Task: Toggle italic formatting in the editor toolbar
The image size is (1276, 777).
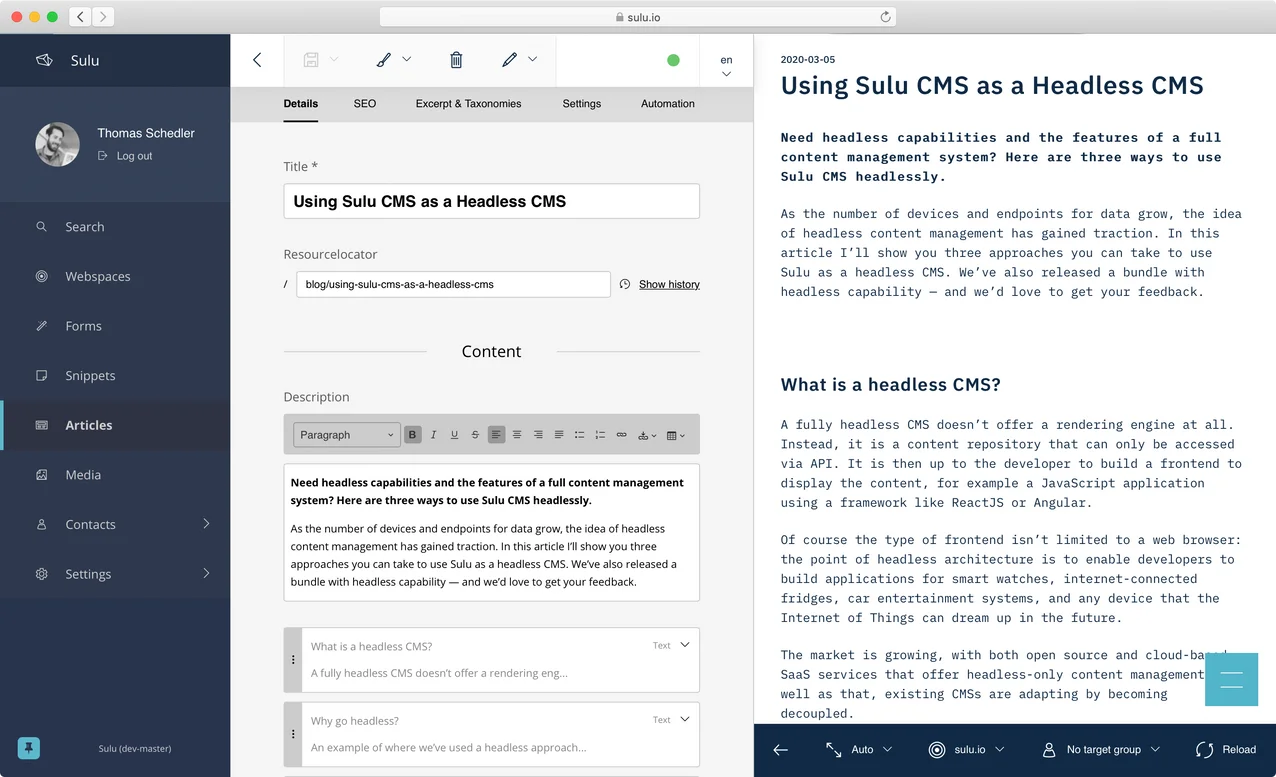Action: (433, 435)
